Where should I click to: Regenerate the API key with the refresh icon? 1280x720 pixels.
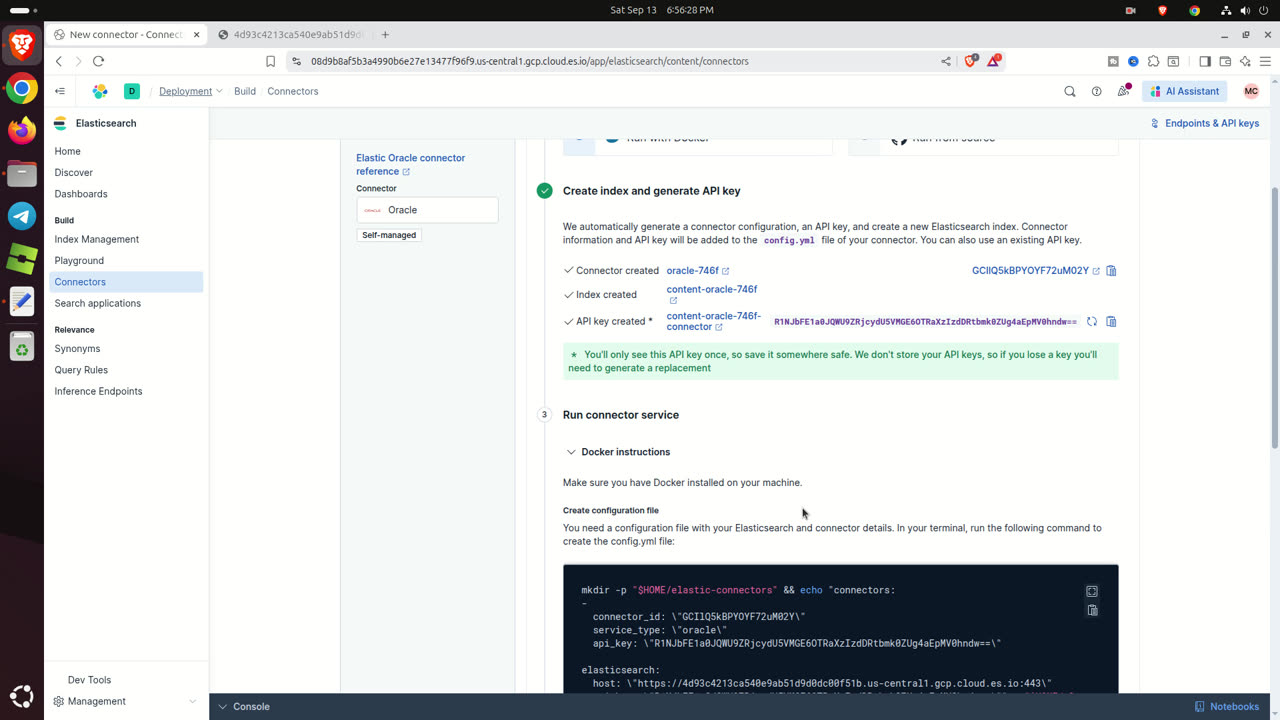click(x=1092, y=322)
